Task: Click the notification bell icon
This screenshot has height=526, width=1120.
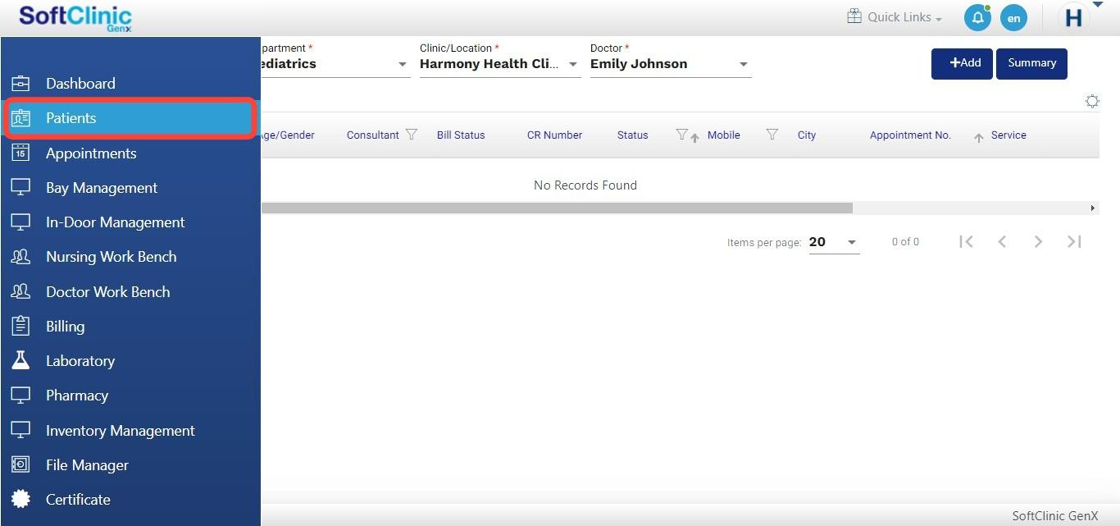Action: [976, 18]
